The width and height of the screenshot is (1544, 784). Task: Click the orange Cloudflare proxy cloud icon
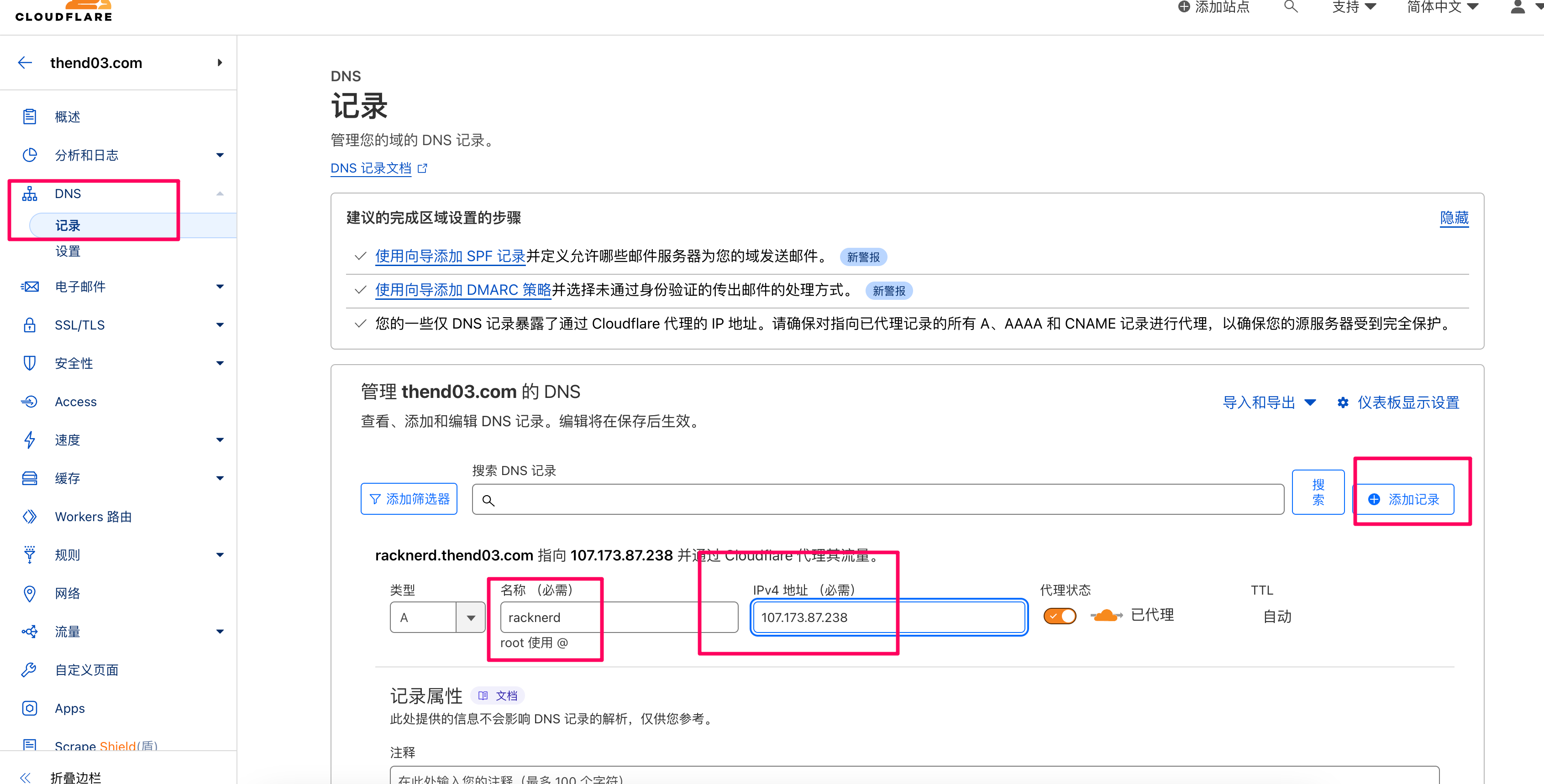click(1106, 615)
